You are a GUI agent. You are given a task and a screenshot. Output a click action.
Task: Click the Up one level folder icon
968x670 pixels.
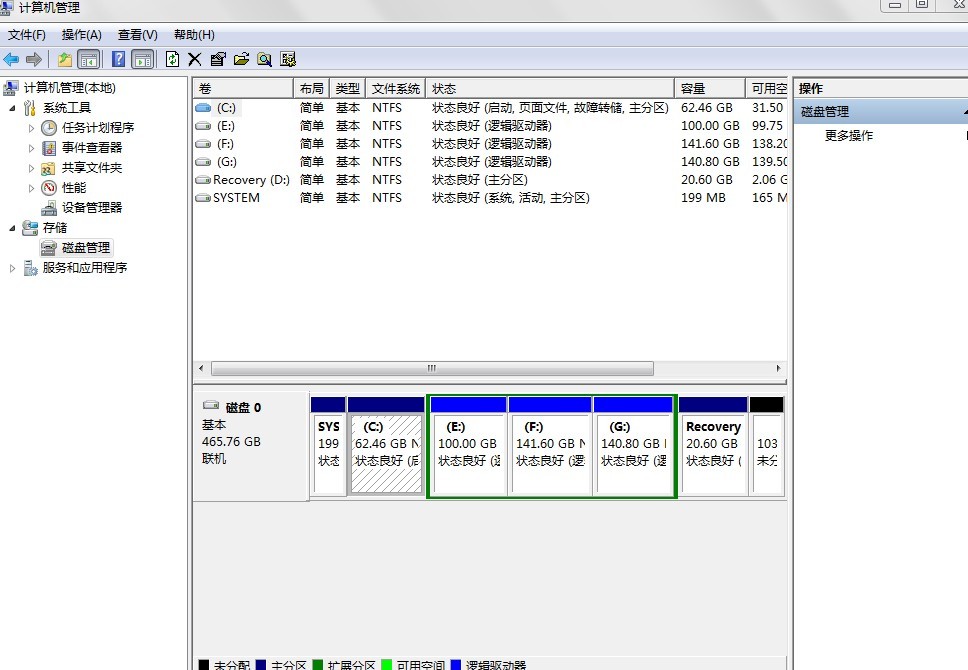pos(65,59)
